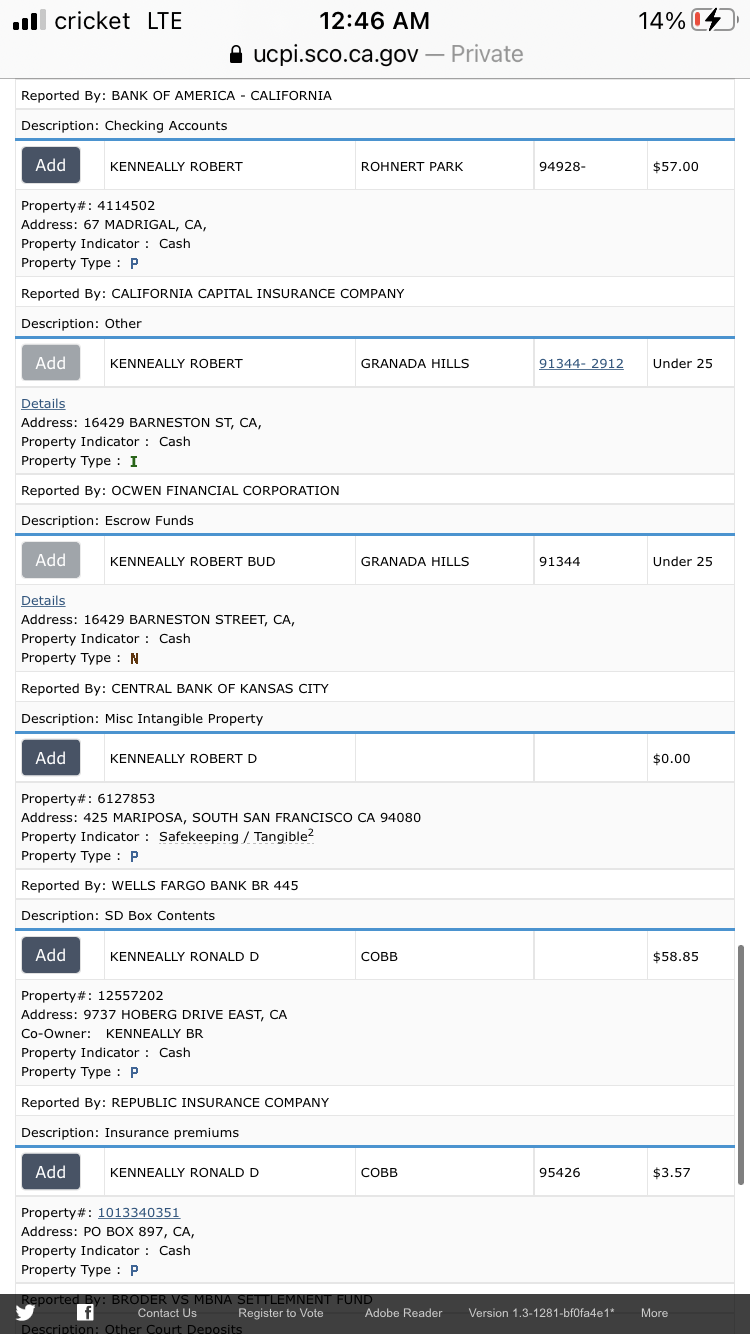Select Reported By Republic Insurance Company
This screenshot has height=1334, width=750.
[x=175, y=1102]
